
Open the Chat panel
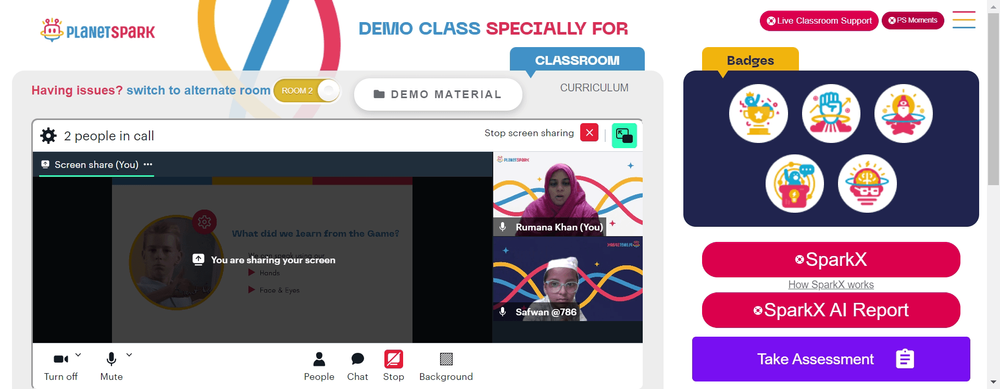pyautogui.click(x=358, y=367)
